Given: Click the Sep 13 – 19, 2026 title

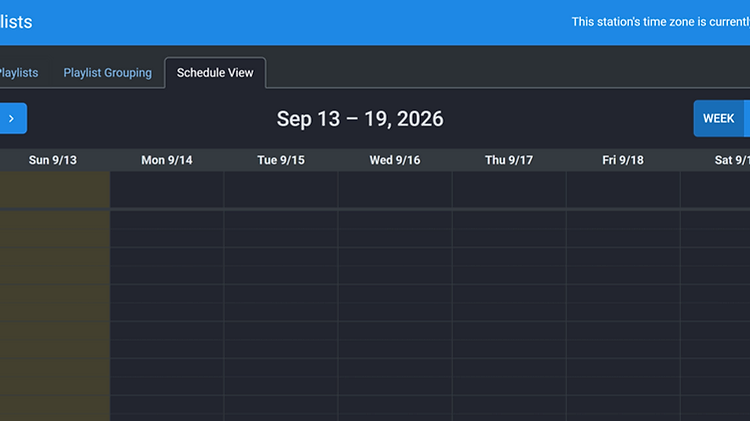Looking at the screenshot, I should click(360, 119).
